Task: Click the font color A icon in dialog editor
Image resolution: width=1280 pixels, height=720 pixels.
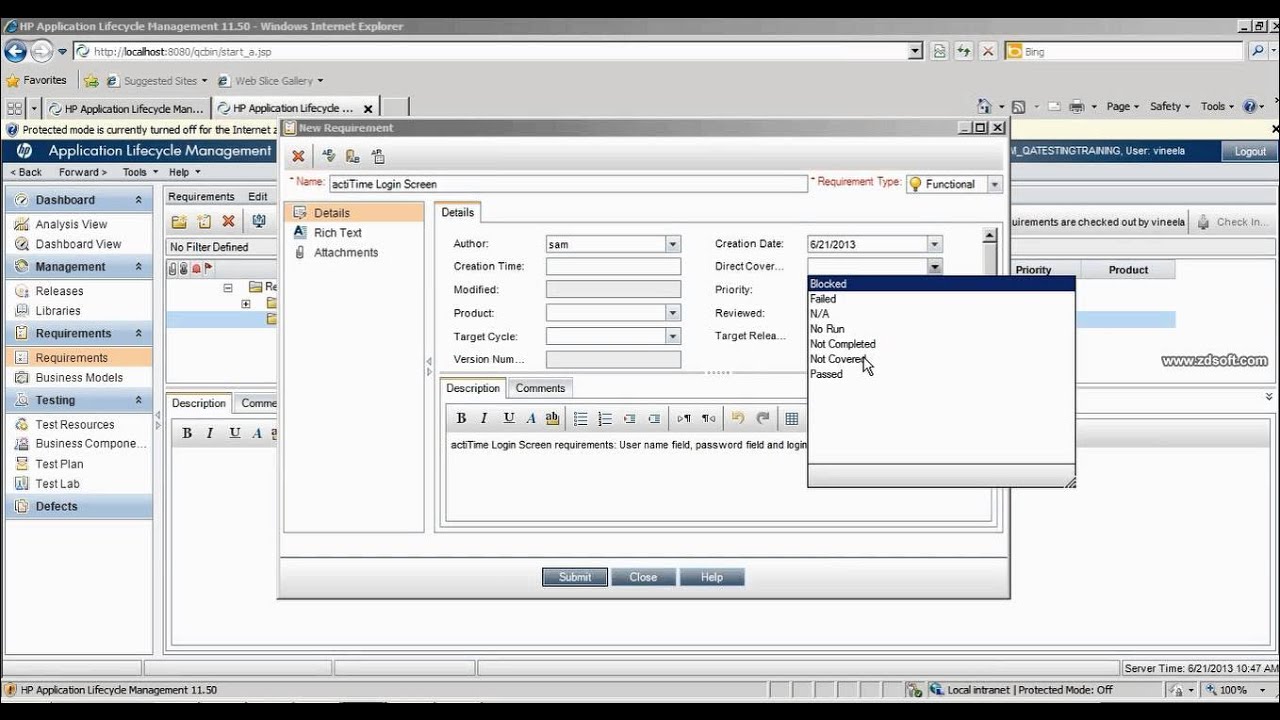Action: click(531, 418)
